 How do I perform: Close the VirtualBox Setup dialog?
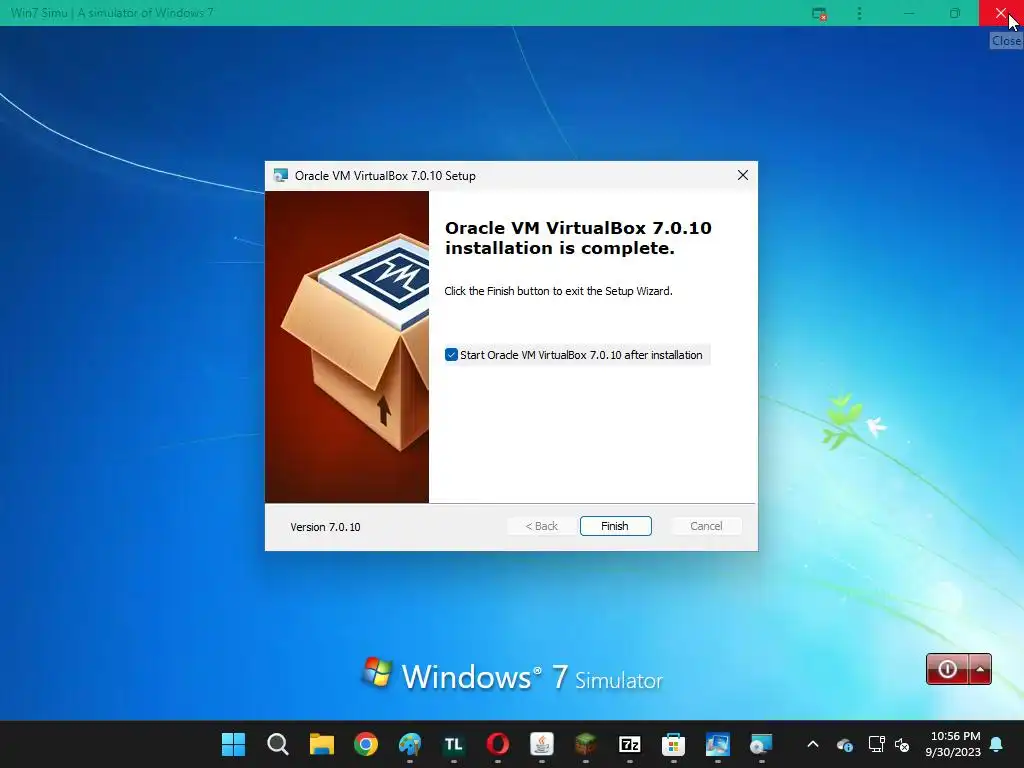[743, 175]
